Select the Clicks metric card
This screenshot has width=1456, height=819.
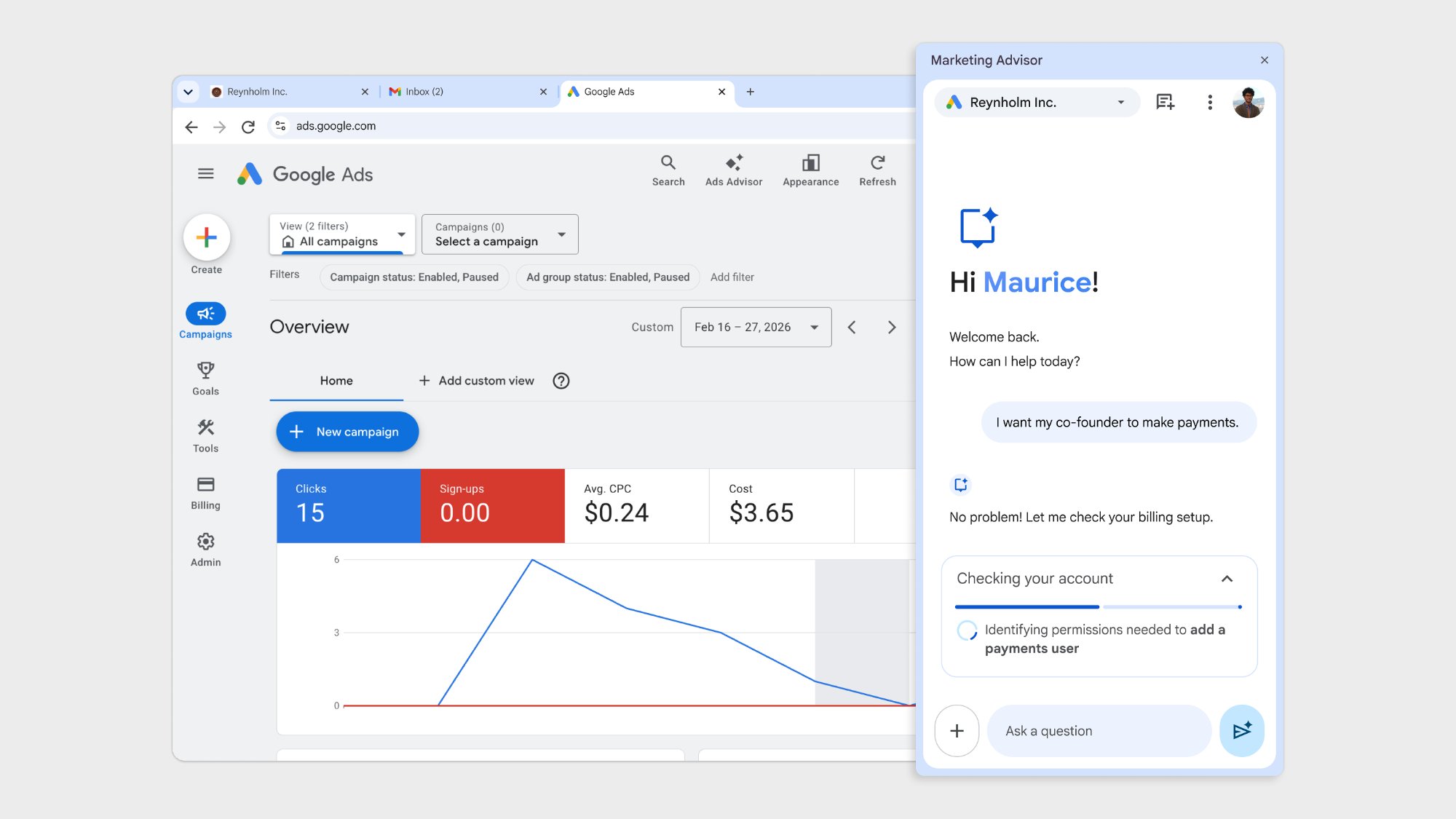pos(348,505)
